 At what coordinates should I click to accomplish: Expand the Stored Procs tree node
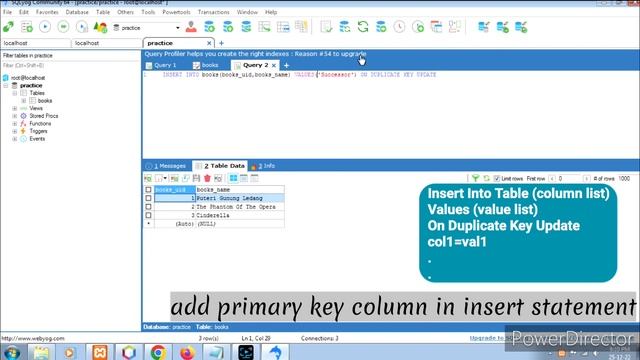[15, 116]
